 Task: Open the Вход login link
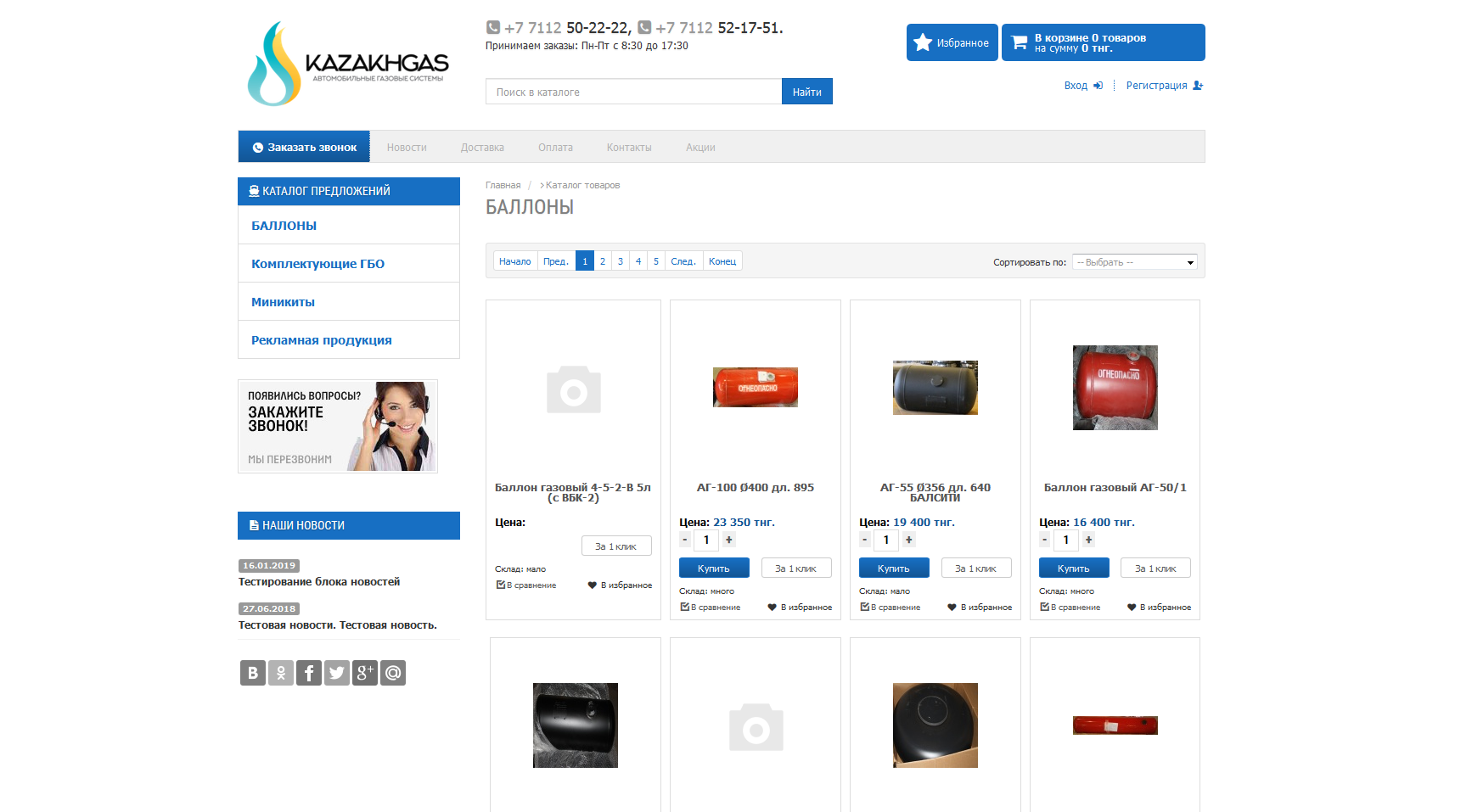coord(1076,86)
